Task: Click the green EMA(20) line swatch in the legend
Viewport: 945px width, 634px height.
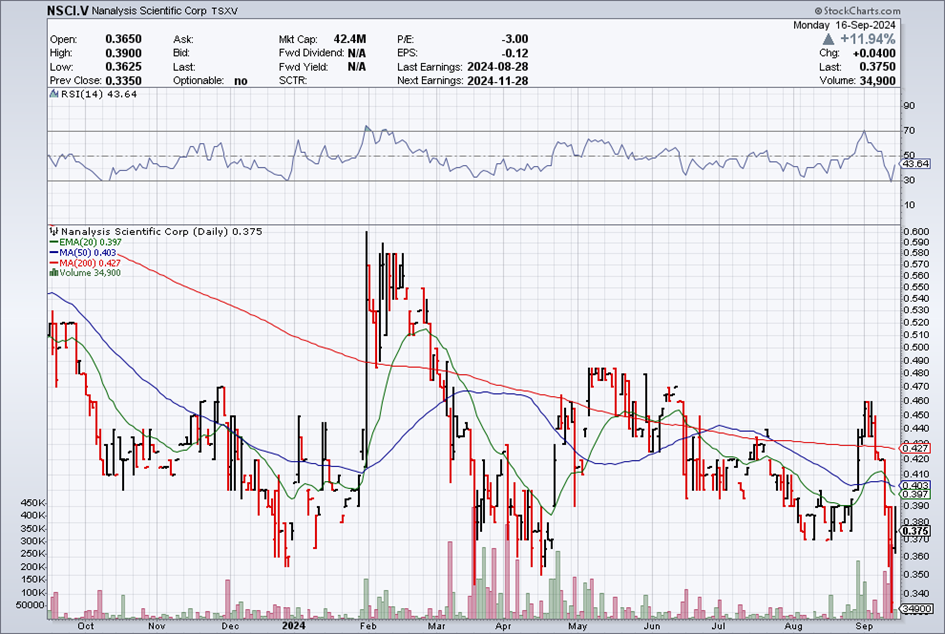Action: point(54,242)
